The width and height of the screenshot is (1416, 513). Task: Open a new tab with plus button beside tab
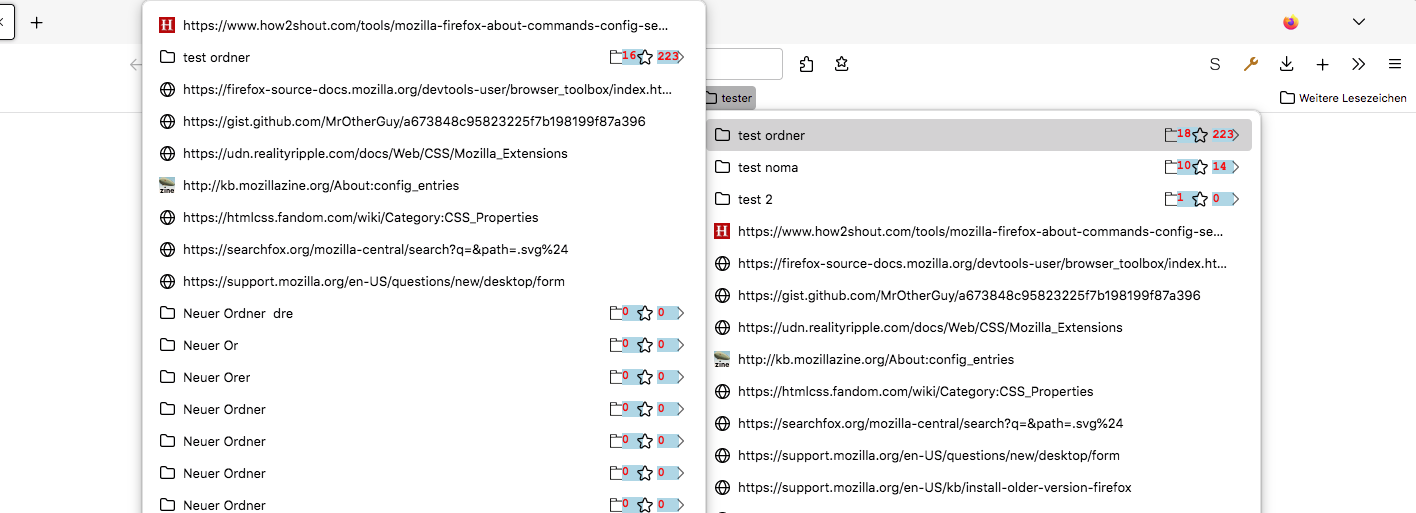pyautogui.click(x=37, y=22)
